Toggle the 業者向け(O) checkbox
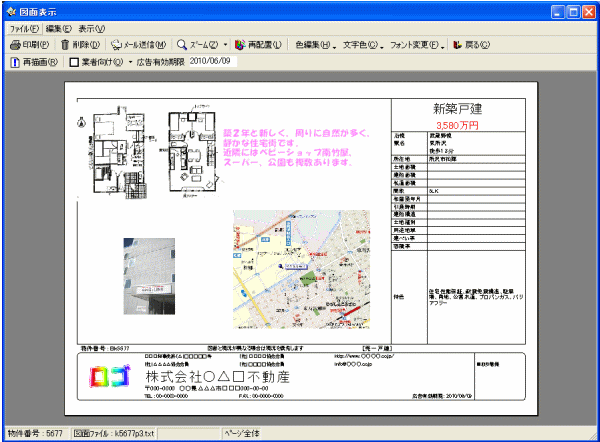The height and width of the screenshot is (442, 600). [74, 62]
